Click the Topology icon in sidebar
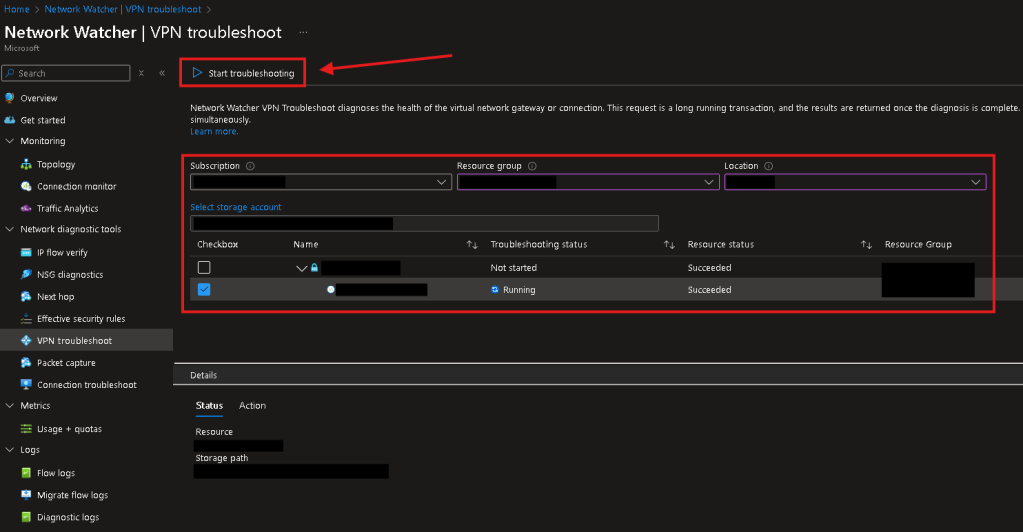This screenshot has height=532, width=1023. coord(27,164)
